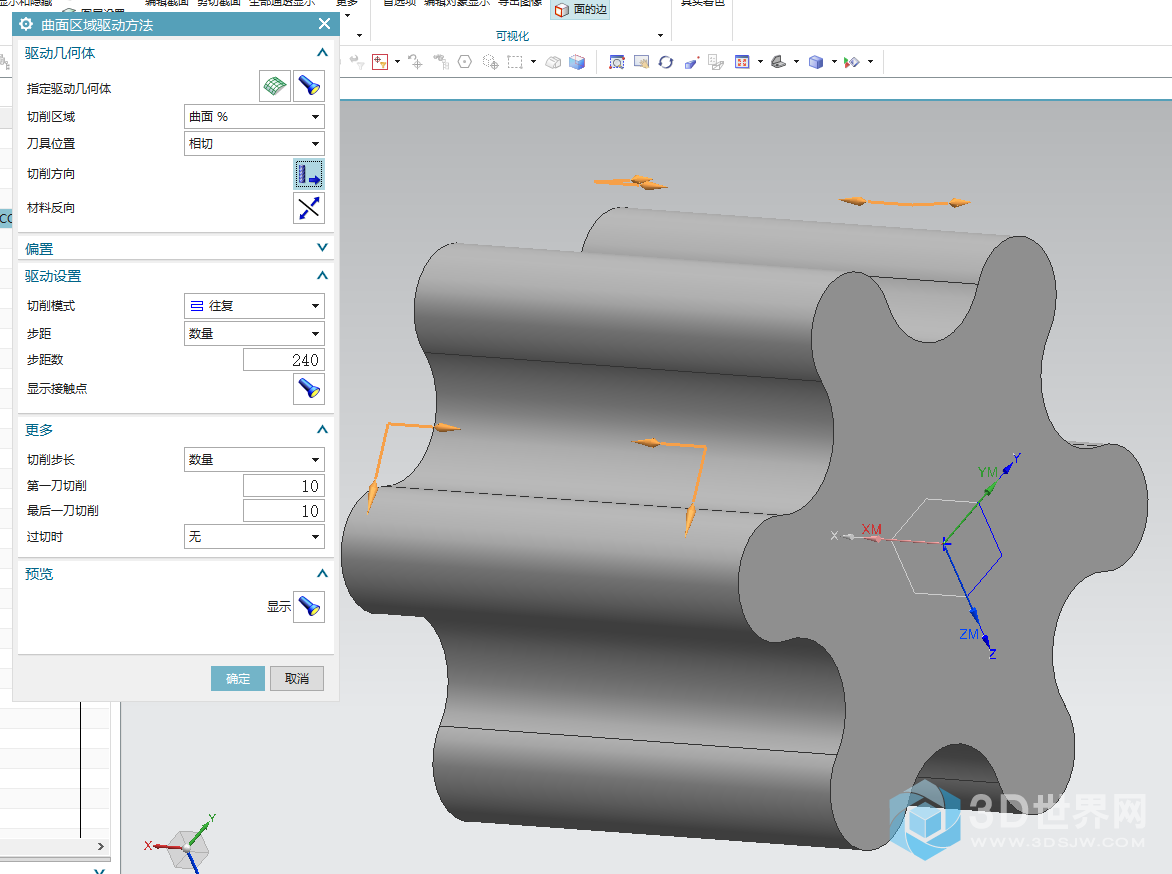
Task: Click the zoom-to-window view icon
Action: pos(617,62)
